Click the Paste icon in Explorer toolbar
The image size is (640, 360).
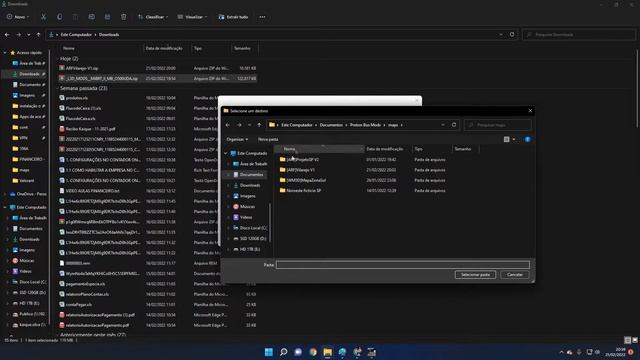point(76,17)
